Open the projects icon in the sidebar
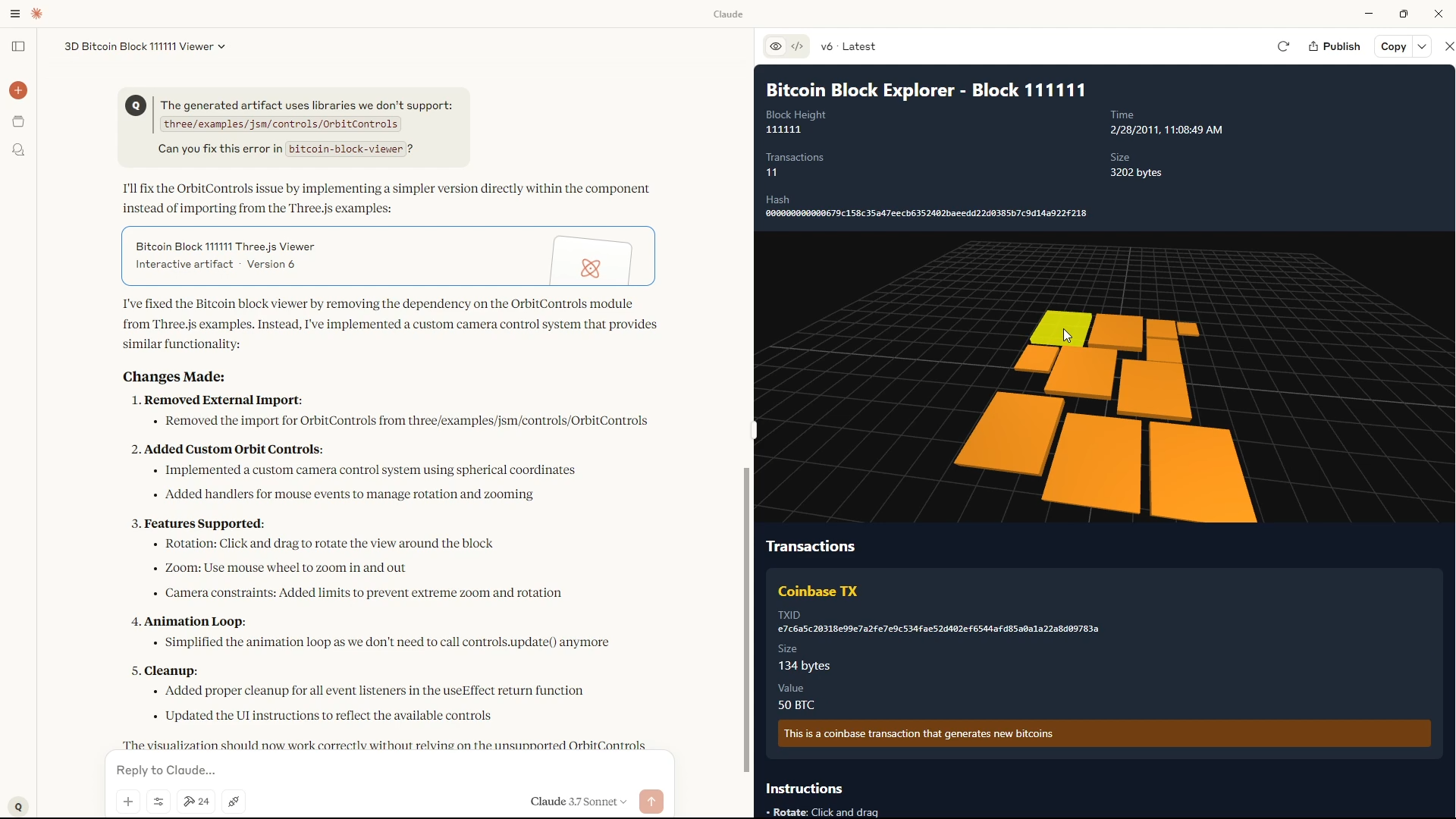 [x=18, y=121]
